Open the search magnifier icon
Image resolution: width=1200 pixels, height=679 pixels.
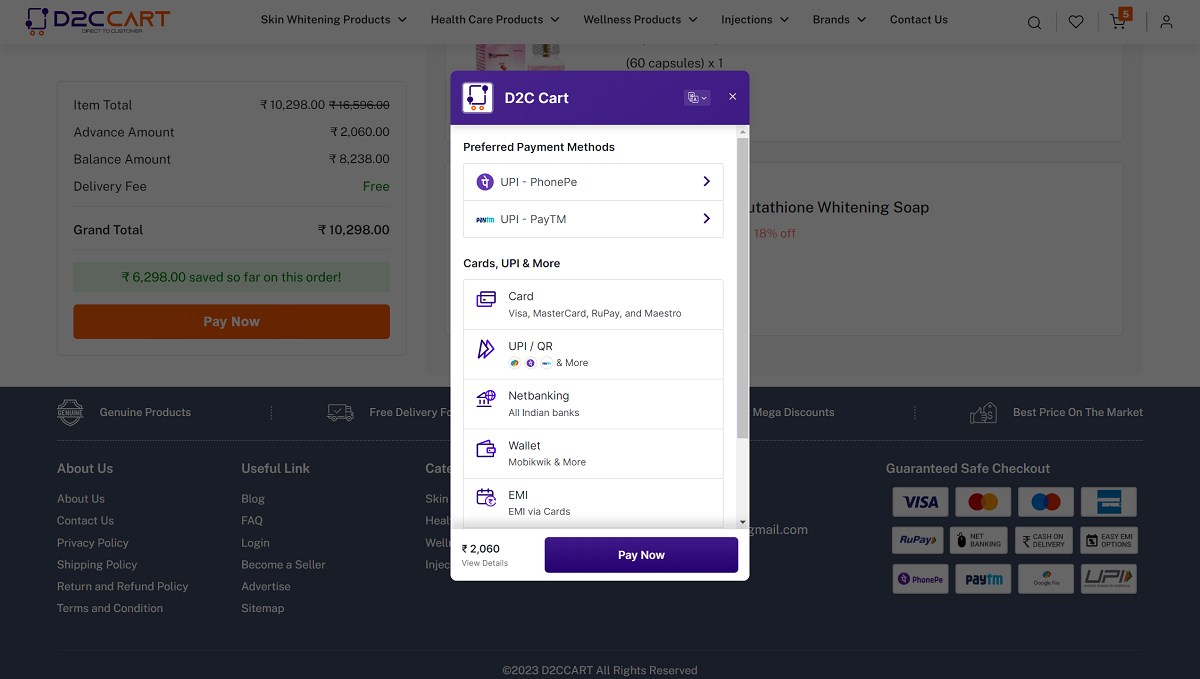pyautogui.click(x=1035, y=22)
